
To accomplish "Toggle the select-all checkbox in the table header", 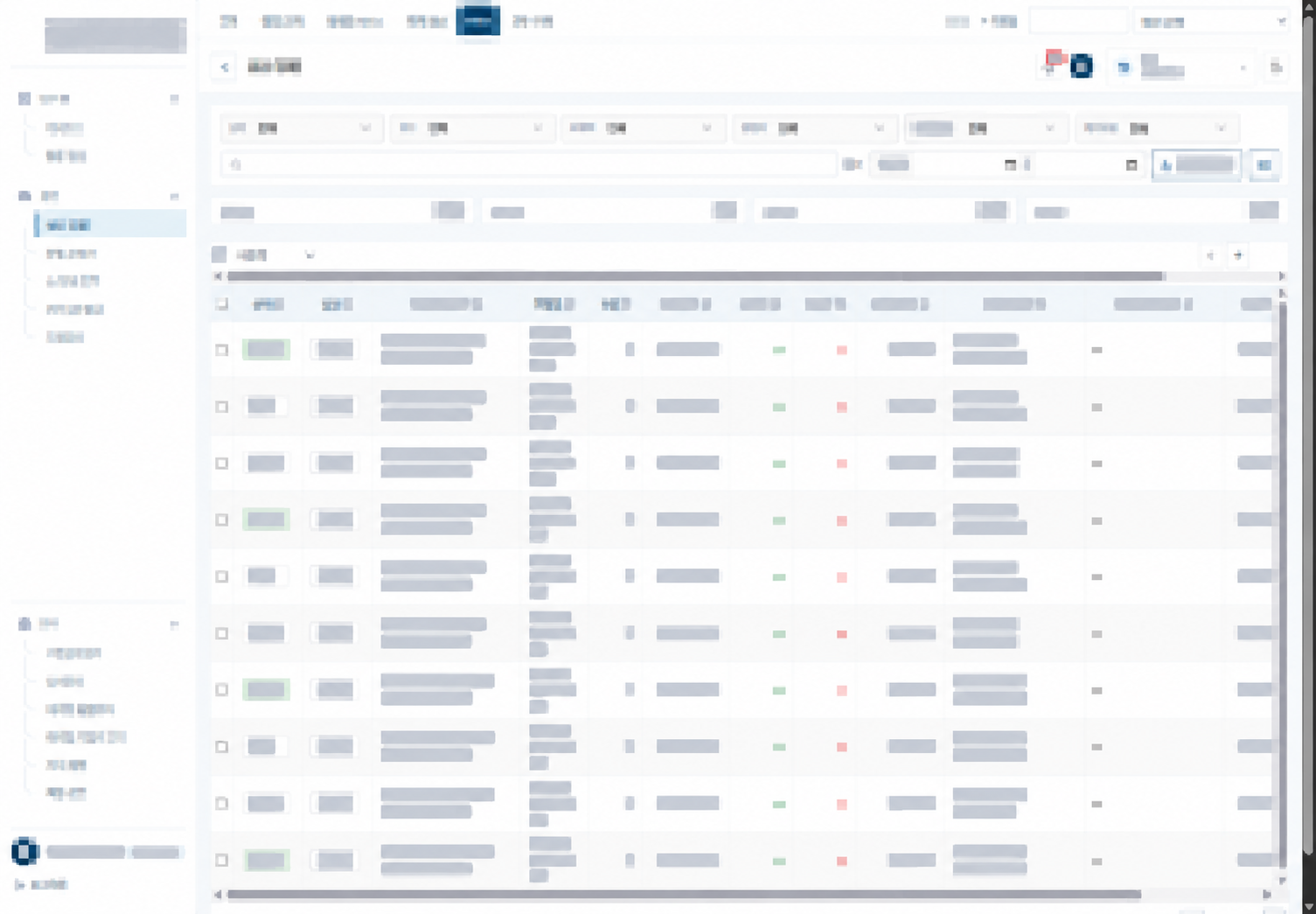I will (222, 304).
